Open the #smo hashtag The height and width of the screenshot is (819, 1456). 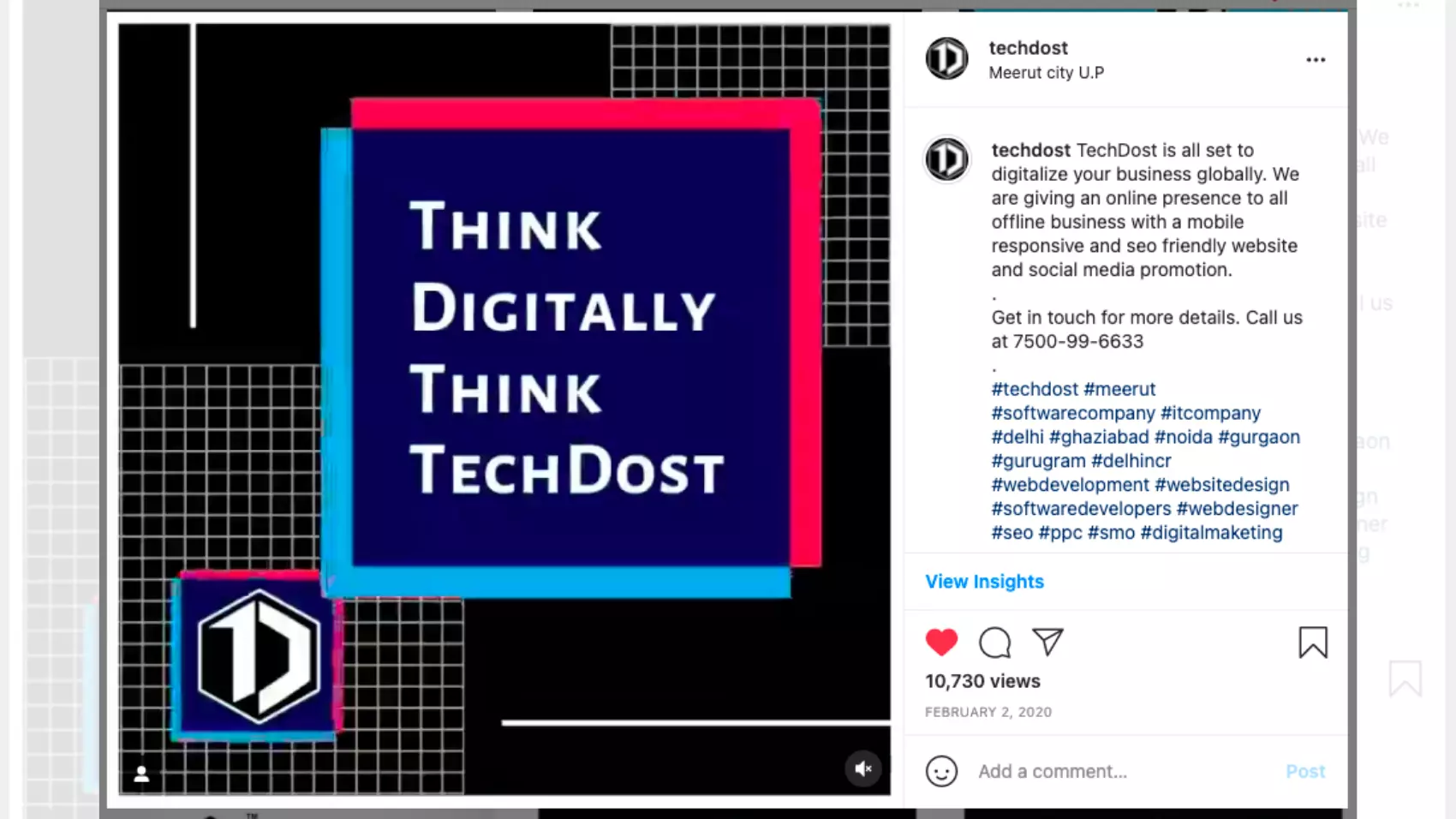pos(1111,533)
